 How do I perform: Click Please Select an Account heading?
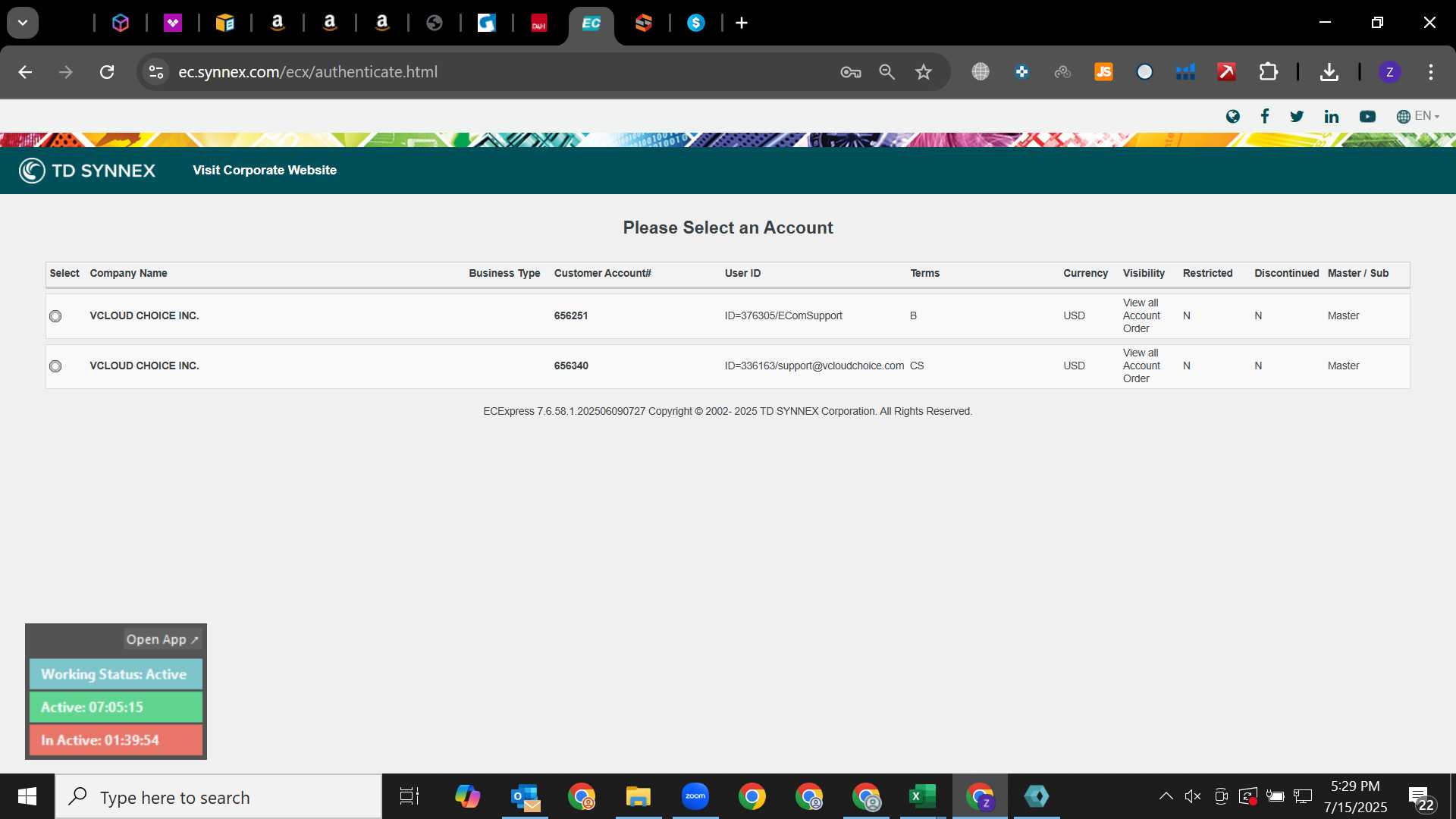[x=728, y=227]
